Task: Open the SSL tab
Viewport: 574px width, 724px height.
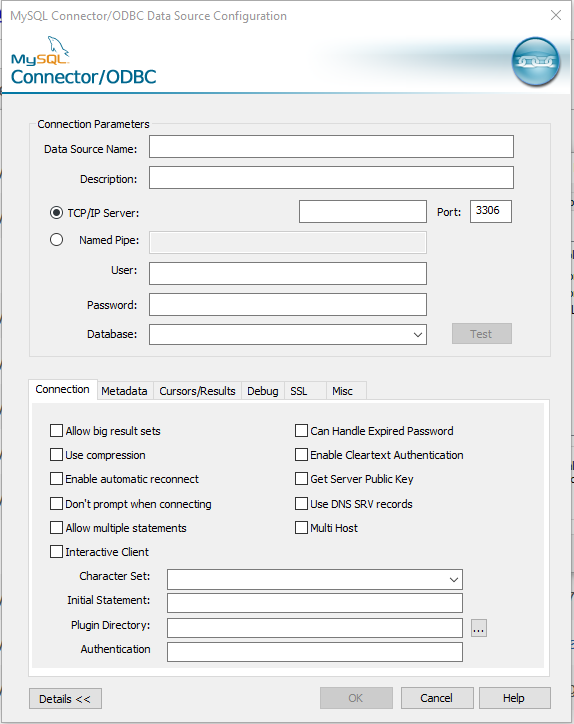Action: coord(305,391)
